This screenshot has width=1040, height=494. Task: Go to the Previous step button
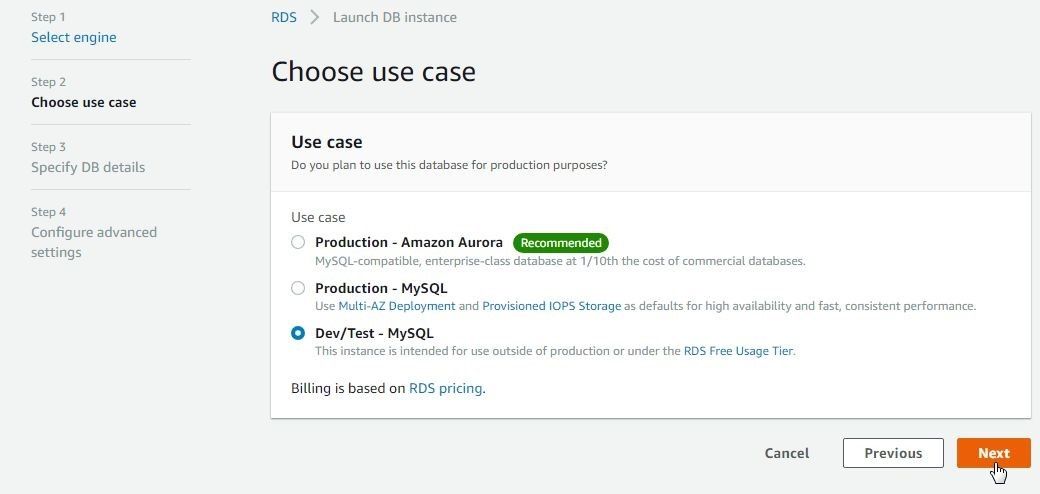tap(893, 453)
